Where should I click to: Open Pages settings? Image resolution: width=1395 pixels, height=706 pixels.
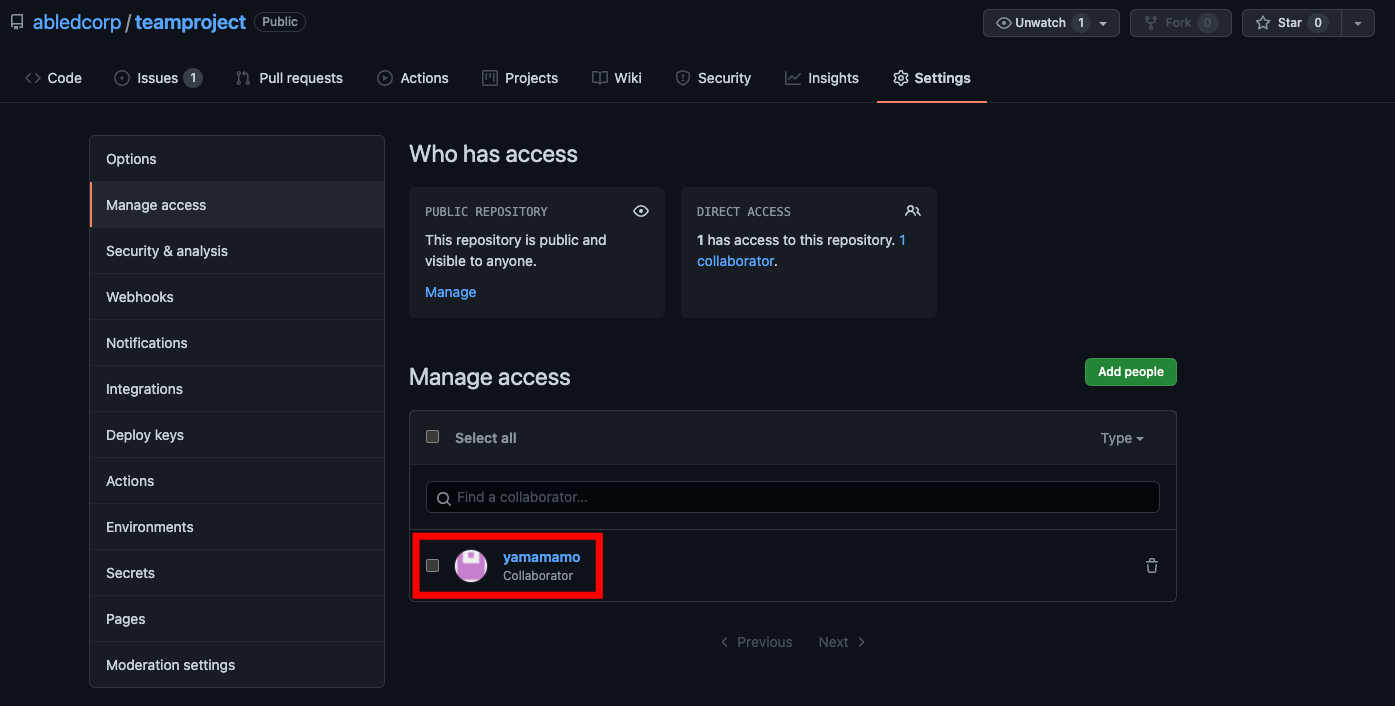point(237,619)
